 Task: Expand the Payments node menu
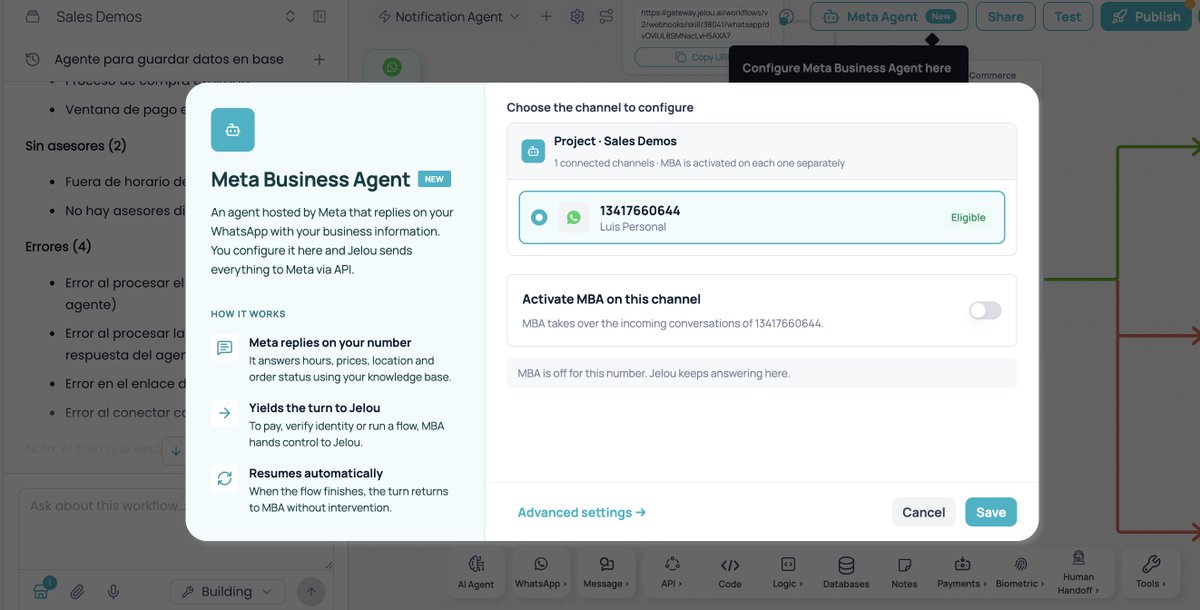(x=962, y=573)
